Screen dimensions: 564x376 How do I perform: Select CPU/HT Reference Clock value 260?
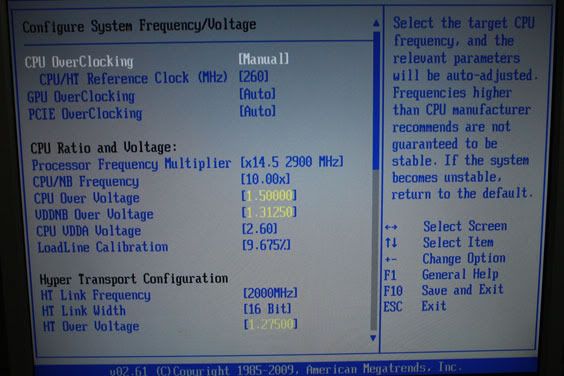pos(254,76)
